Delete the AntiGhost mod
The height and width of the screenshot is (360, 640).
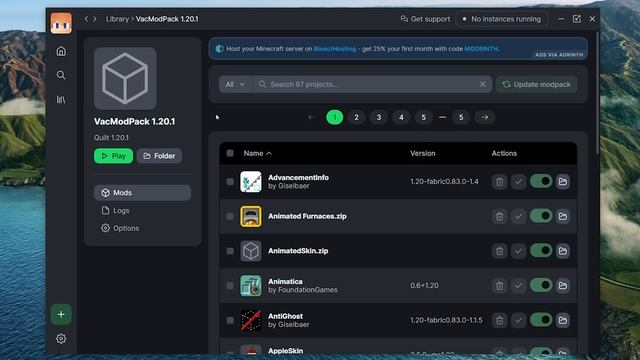coord(499,320)
